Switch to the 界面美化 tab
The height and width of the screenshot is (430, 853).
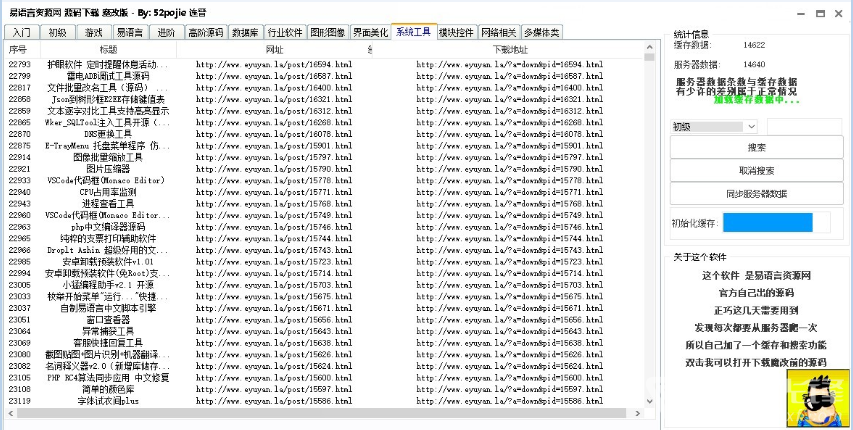tap(370, 33)
